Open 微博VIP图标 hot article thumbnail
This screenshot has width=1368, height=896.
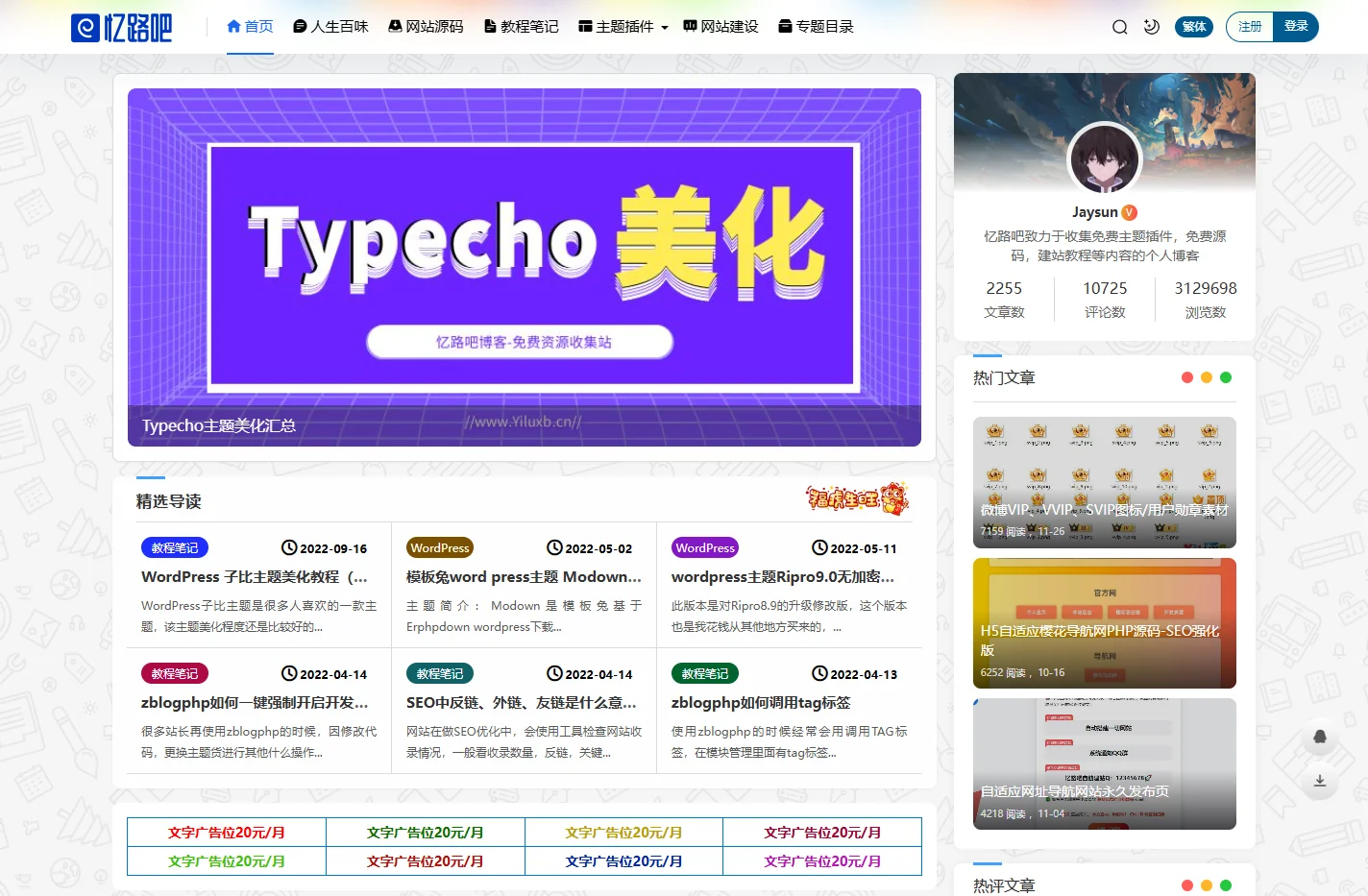1105,482
